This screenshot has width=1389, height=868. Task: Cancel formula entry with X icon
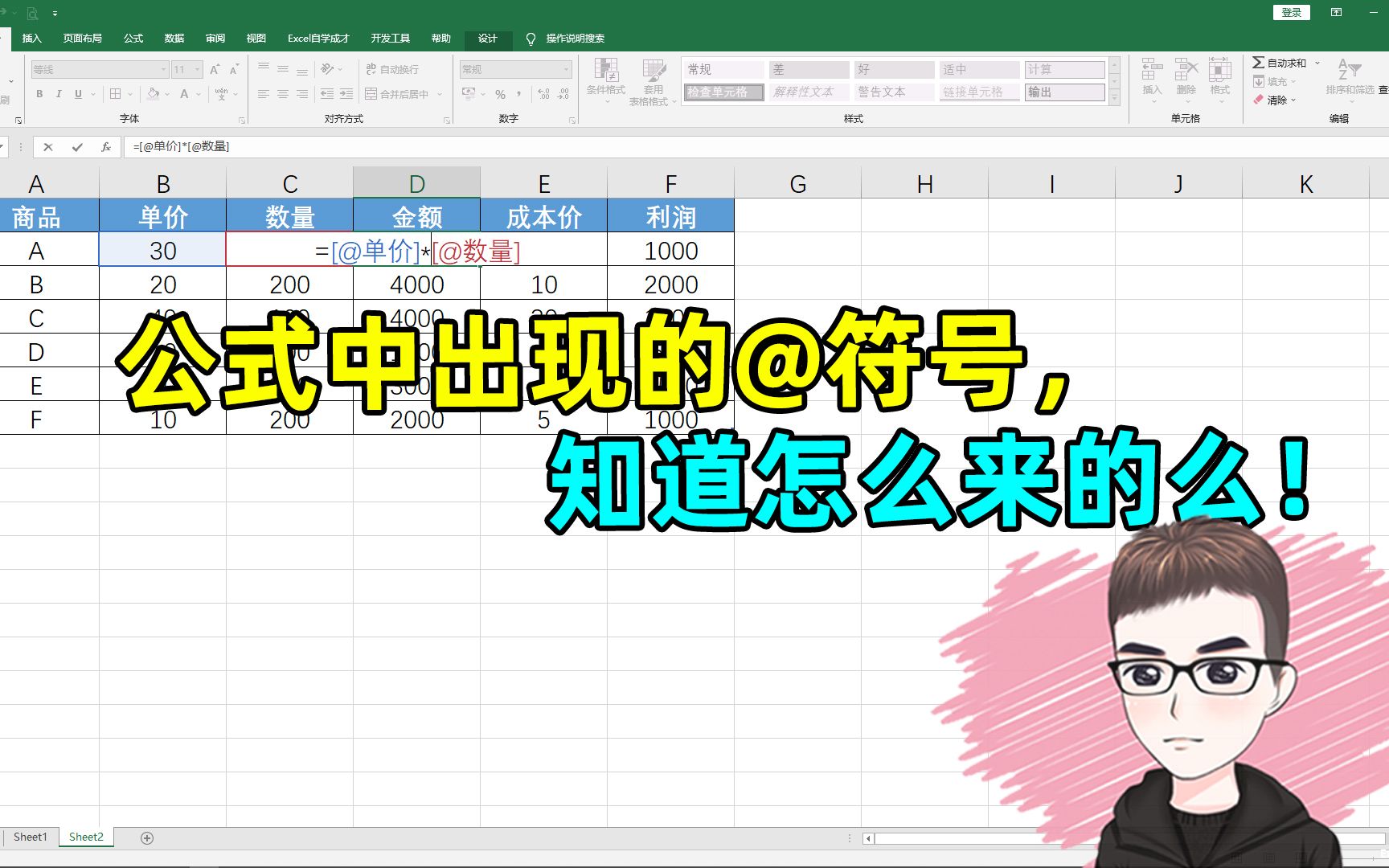click(x=48, y=147)
